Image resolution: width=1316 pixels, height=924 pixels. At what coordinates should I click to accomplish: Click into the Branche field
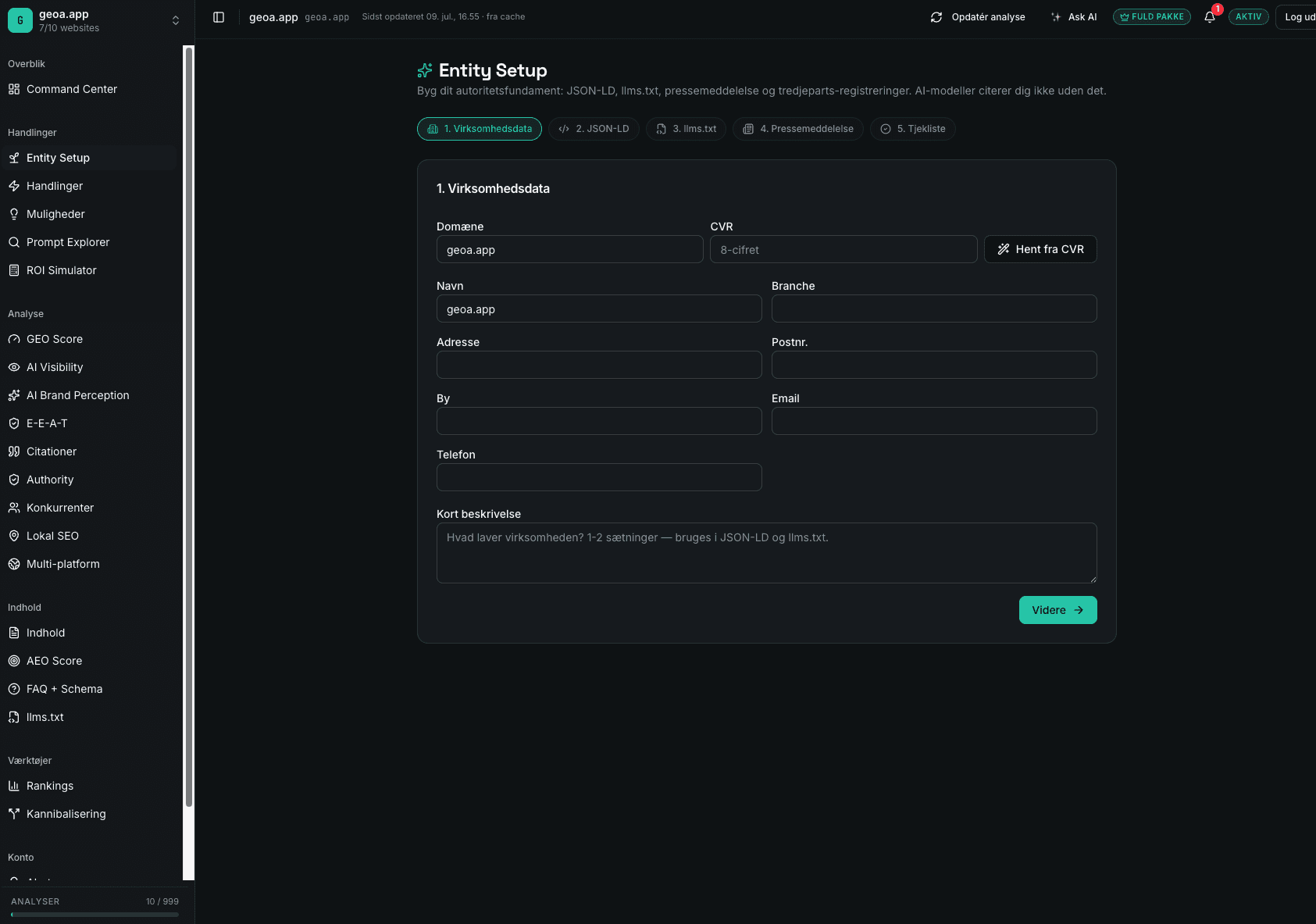(934, 309)
